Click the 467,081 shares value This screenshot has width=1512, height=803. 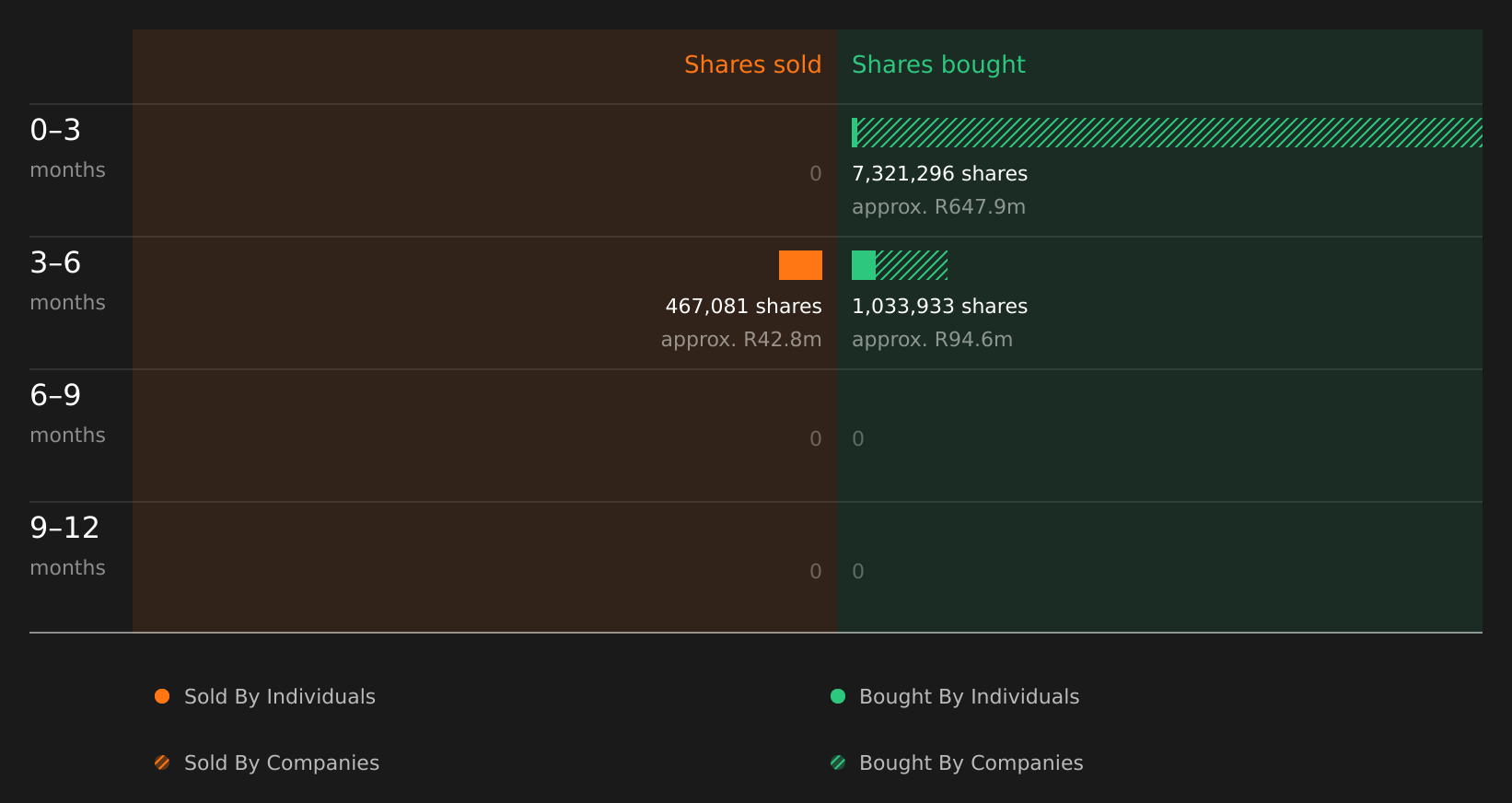point(743,306)
